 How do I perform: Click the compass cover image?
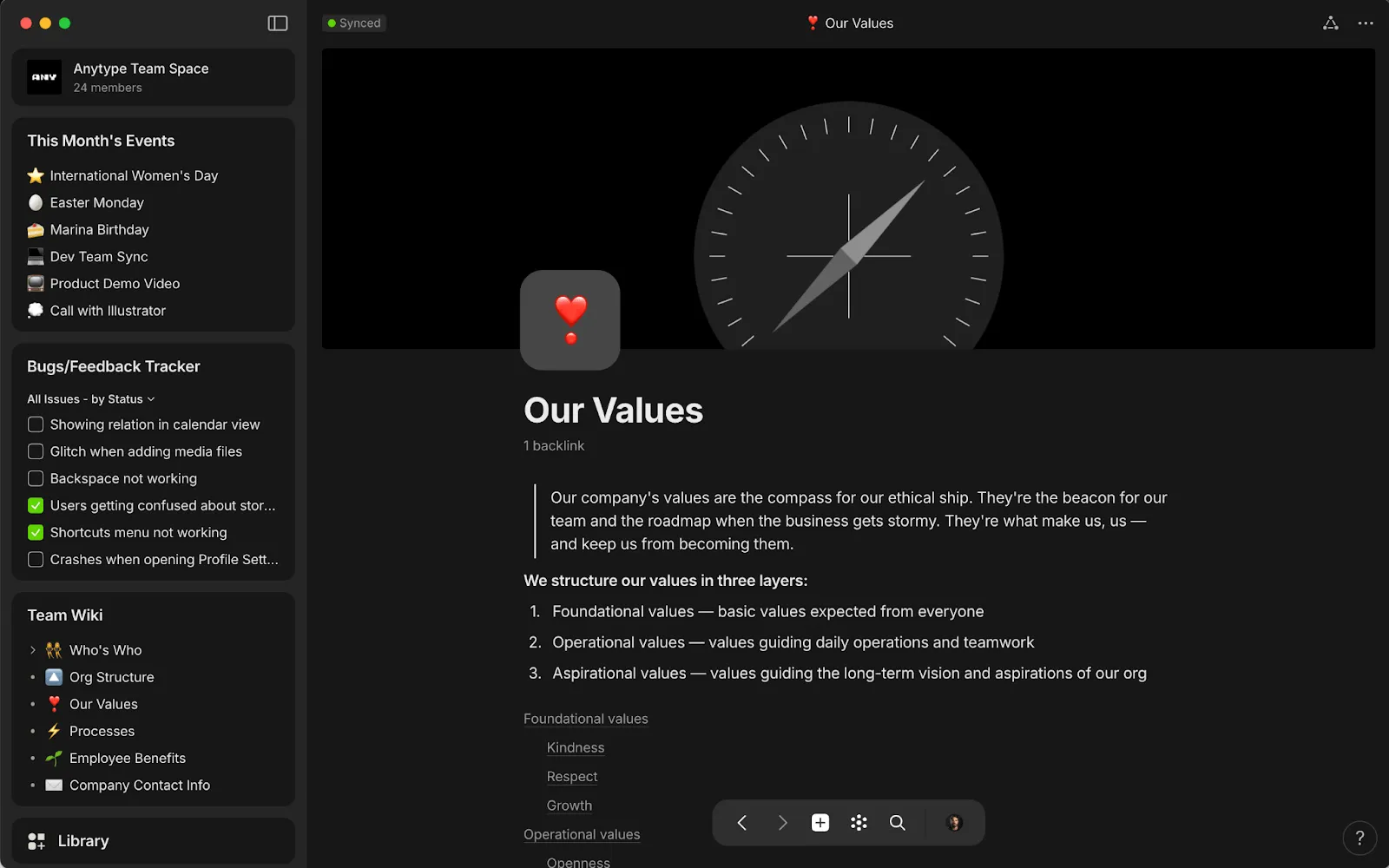pyautogui.click(x=848, y=199)
